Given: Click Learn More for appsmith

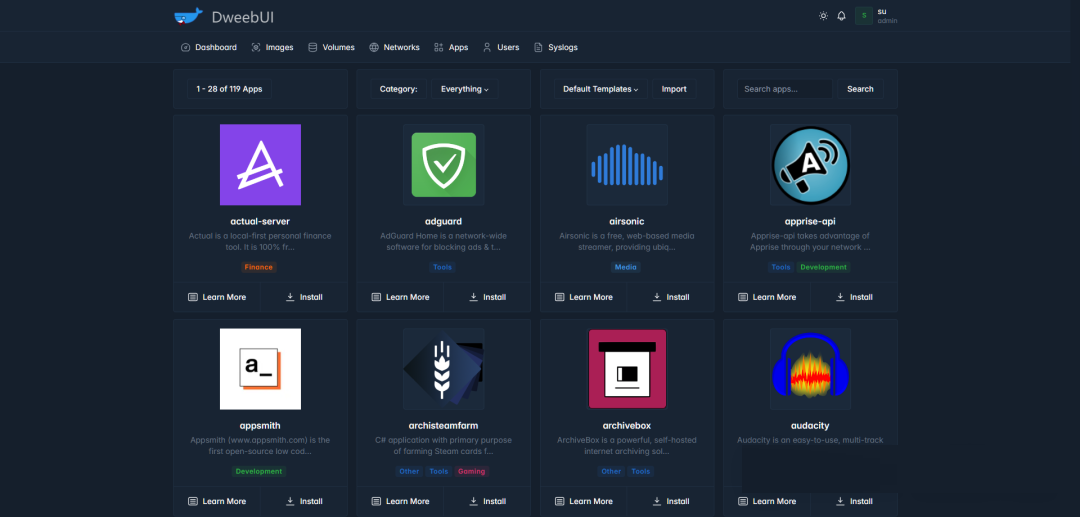Looking at the screenshot, I should click(x=217, y=501).
